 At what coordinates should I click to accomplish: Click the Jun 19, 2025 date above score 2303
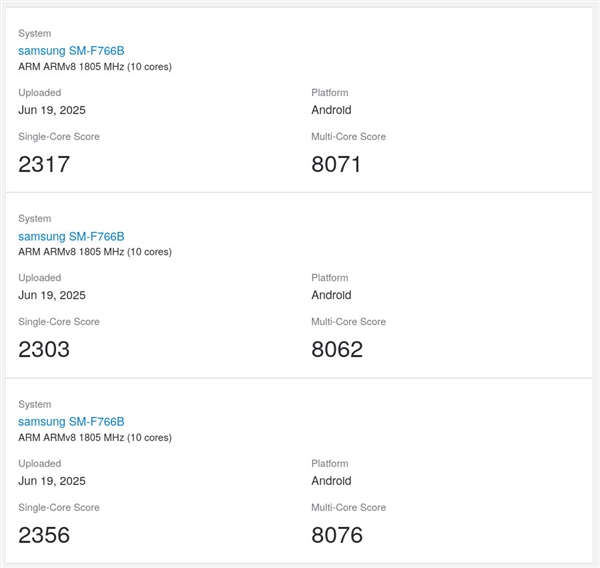pos(52,295)
